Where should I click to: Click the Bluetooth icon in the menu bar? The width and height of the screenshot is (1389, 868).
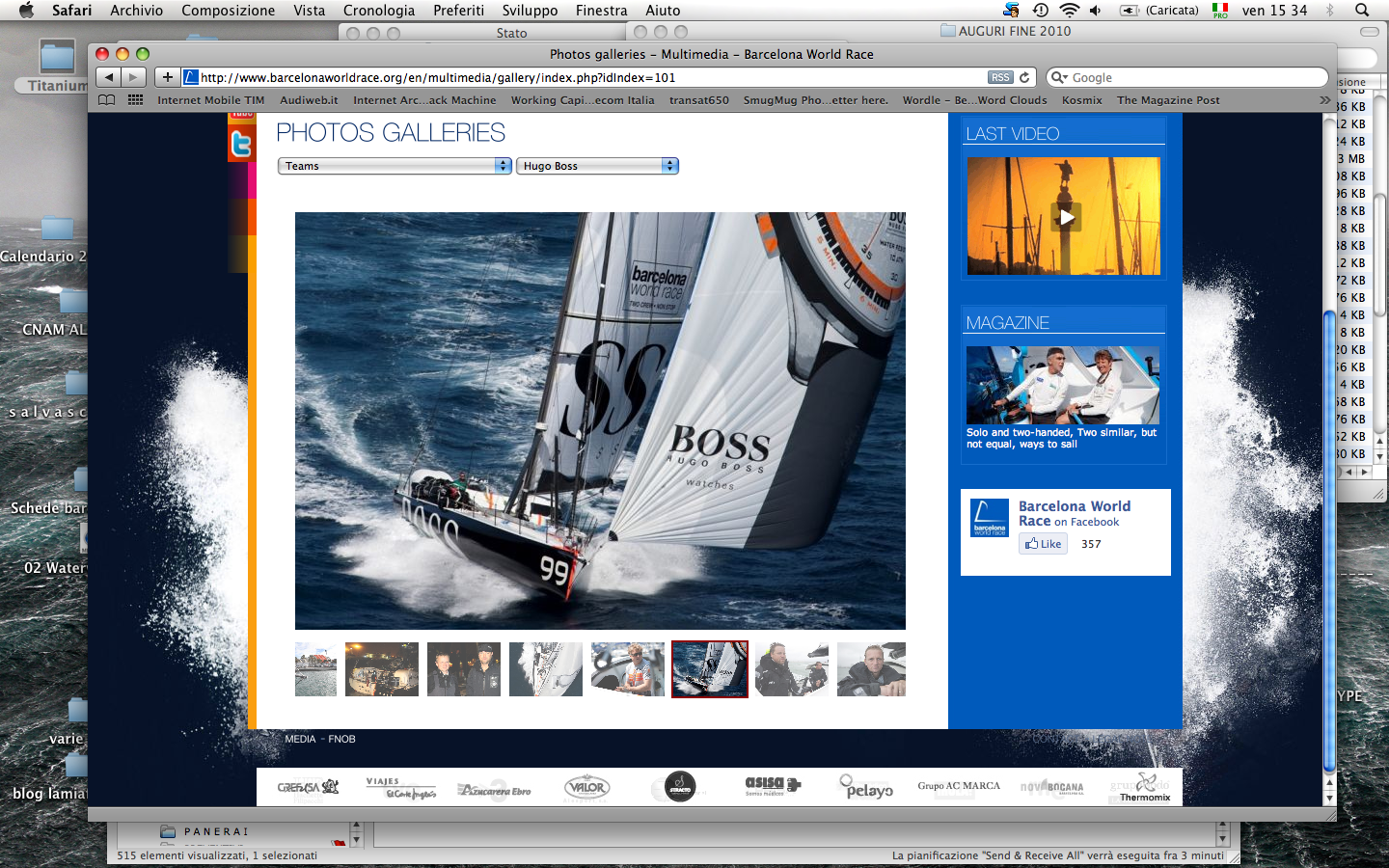click(1330, 10)
